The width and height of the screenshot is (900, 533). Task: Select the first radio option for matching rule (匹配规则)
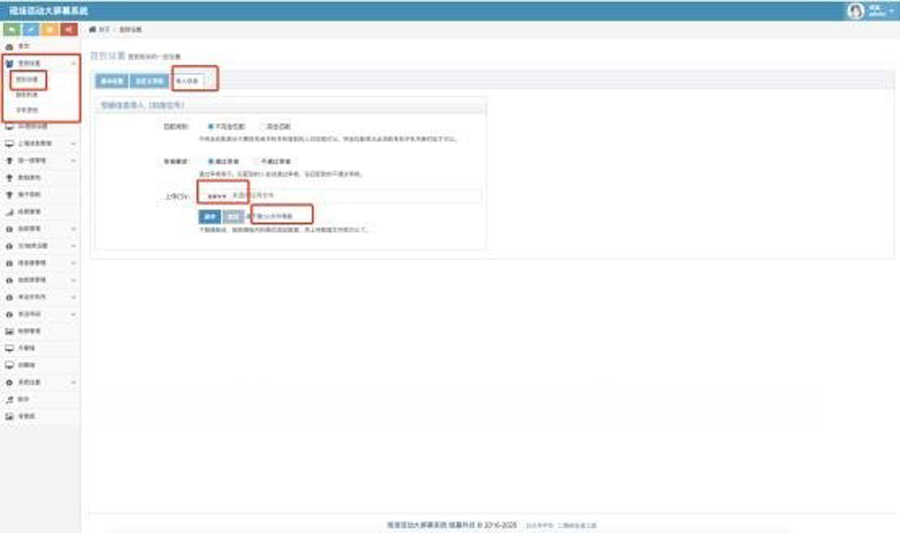[210, 127]
